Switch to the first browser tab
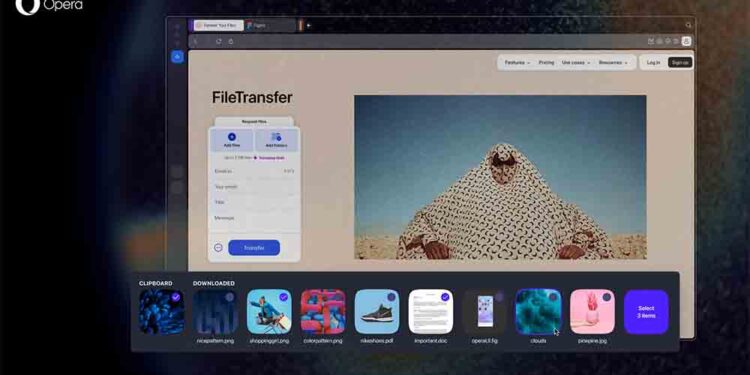This screenshot has height=375, width=750. coord(218,25)
